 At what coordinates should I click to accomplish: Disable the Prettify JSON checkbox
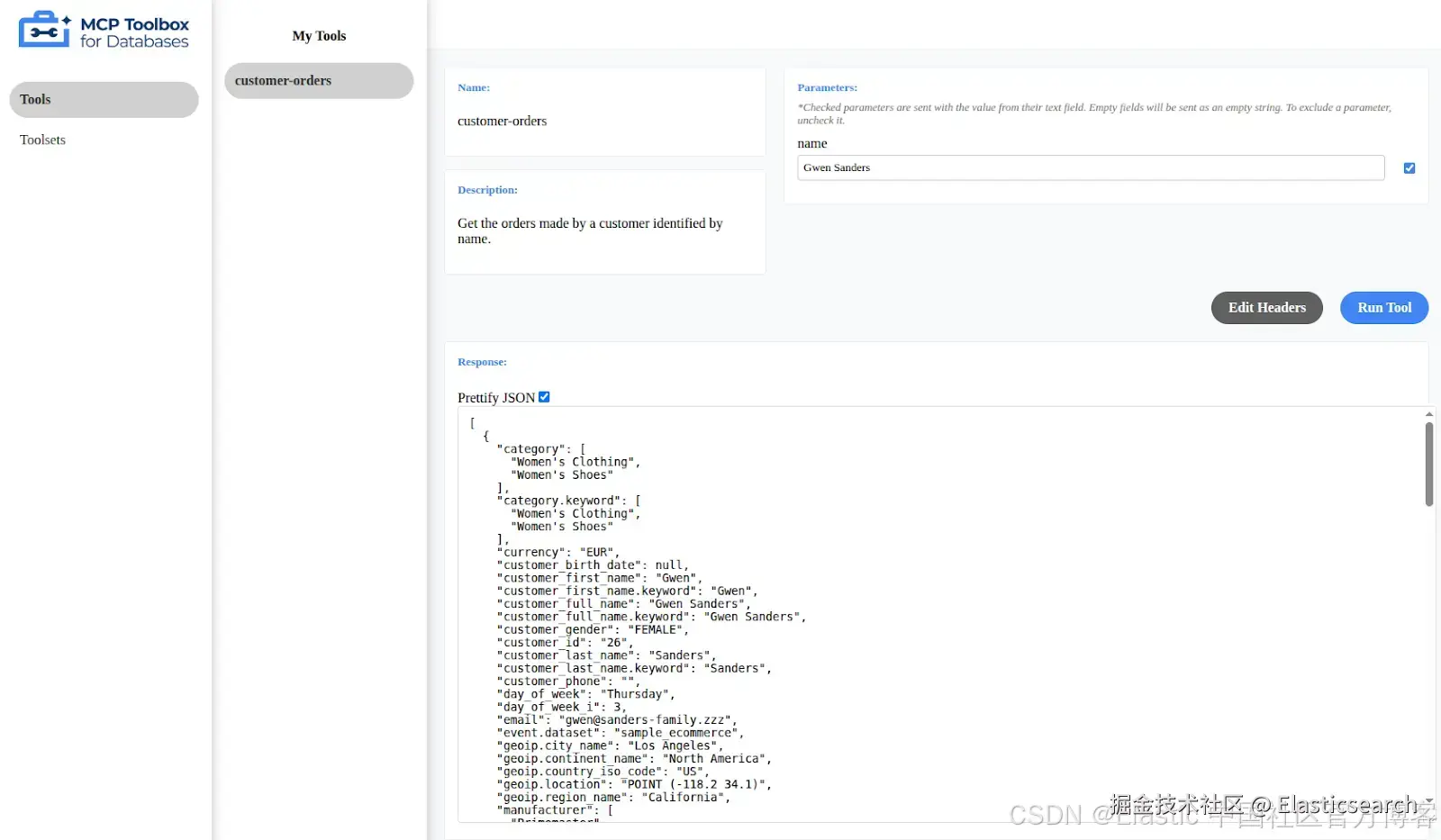pos(544,397)
